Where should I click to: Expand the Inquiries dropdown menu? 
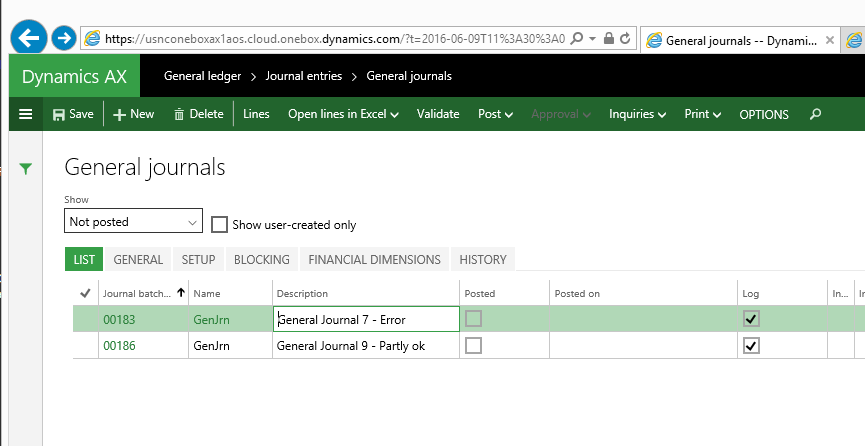coord(637,114)
